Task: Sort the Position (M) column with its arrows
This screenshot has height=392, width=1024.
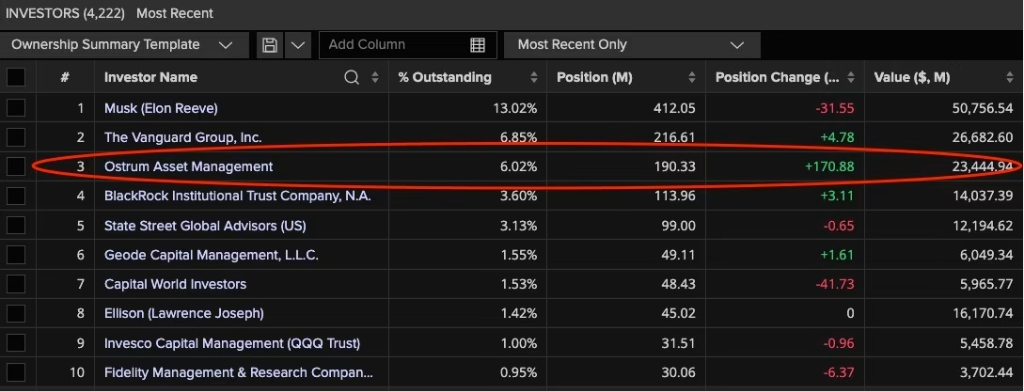Action: point(692,78)
